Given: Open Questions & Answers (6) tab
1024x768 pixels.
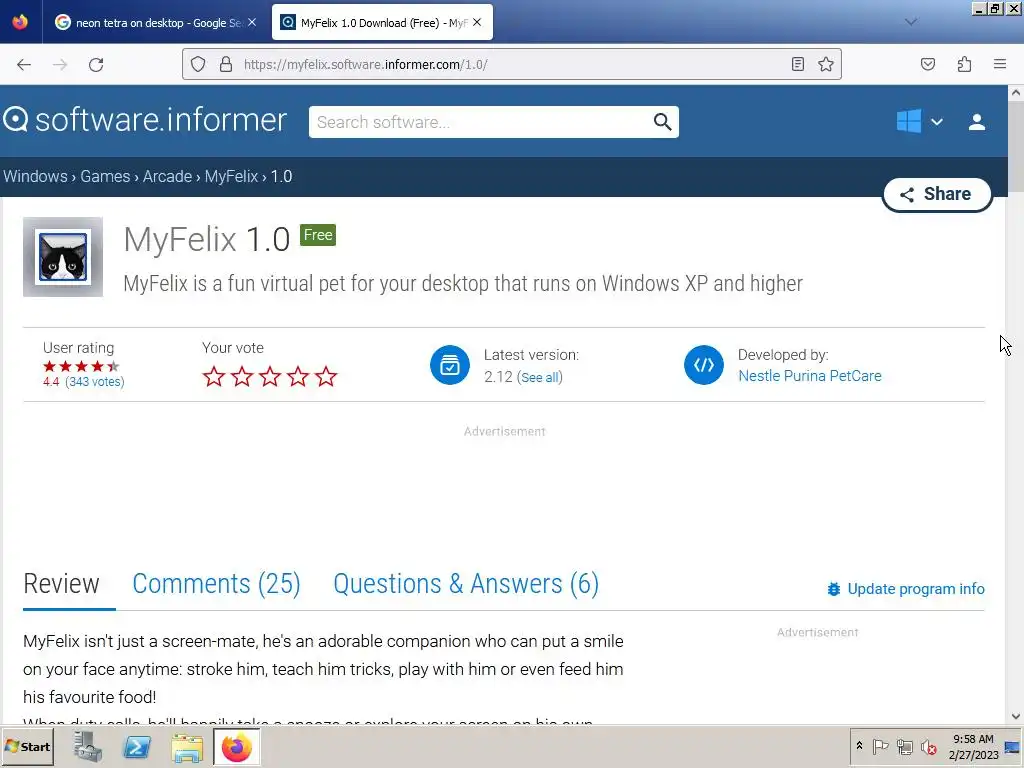Looking at the screenshot, I should tap(466, 584).
